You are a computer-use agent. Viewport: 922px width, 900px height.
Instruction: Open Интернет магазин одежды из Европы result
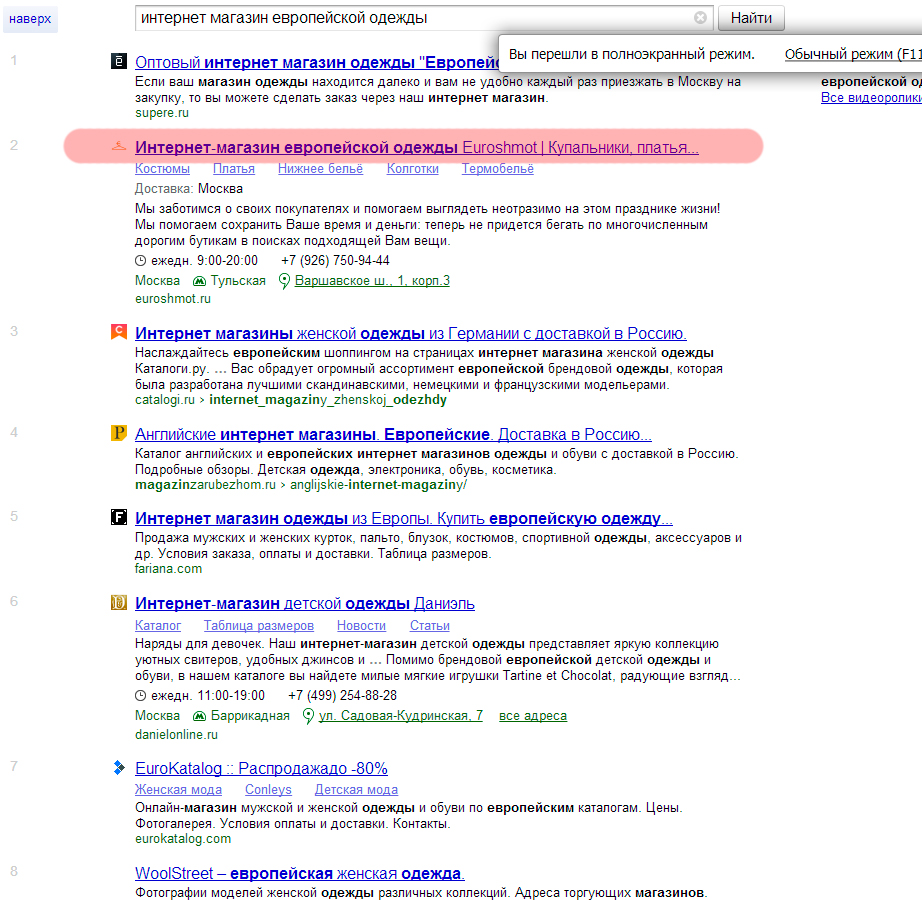(x=404, y=518)
